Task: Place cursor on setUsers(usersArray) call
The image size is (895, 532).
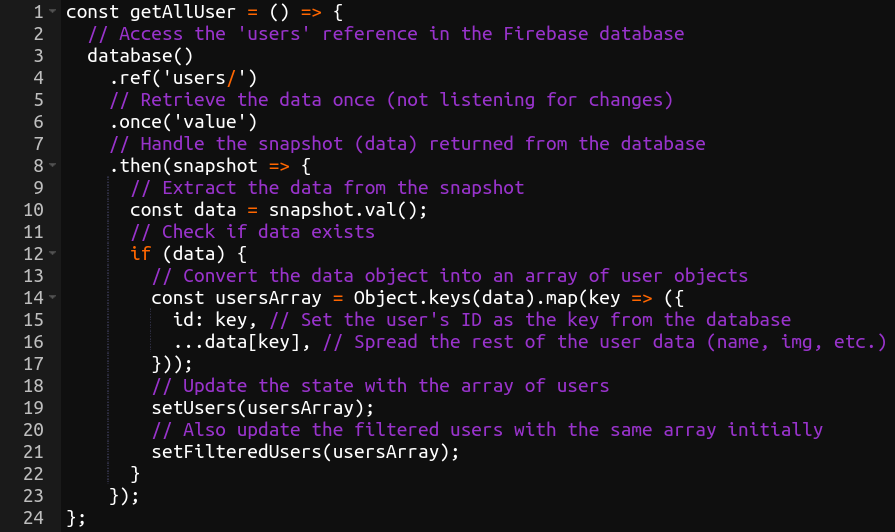Action: [x=262, y=408]
